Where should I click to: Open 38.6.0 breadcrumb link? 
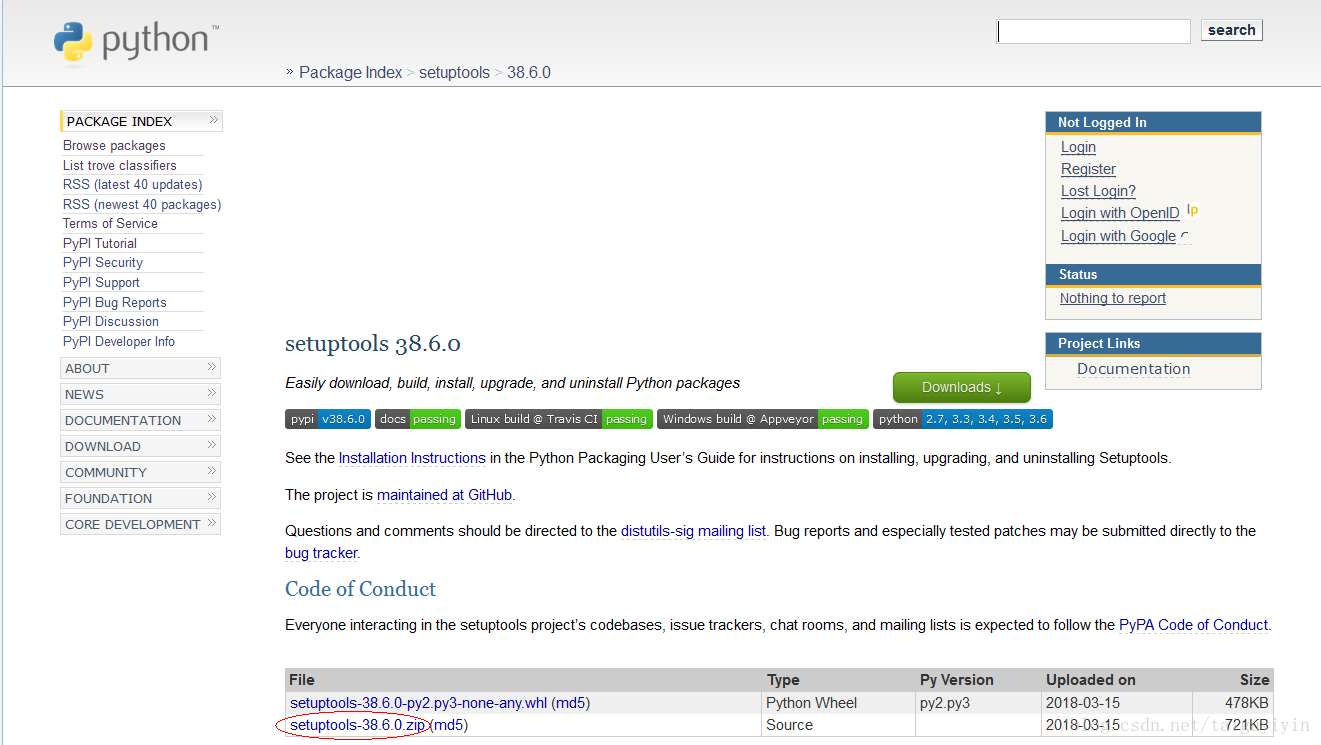point(529,72)
